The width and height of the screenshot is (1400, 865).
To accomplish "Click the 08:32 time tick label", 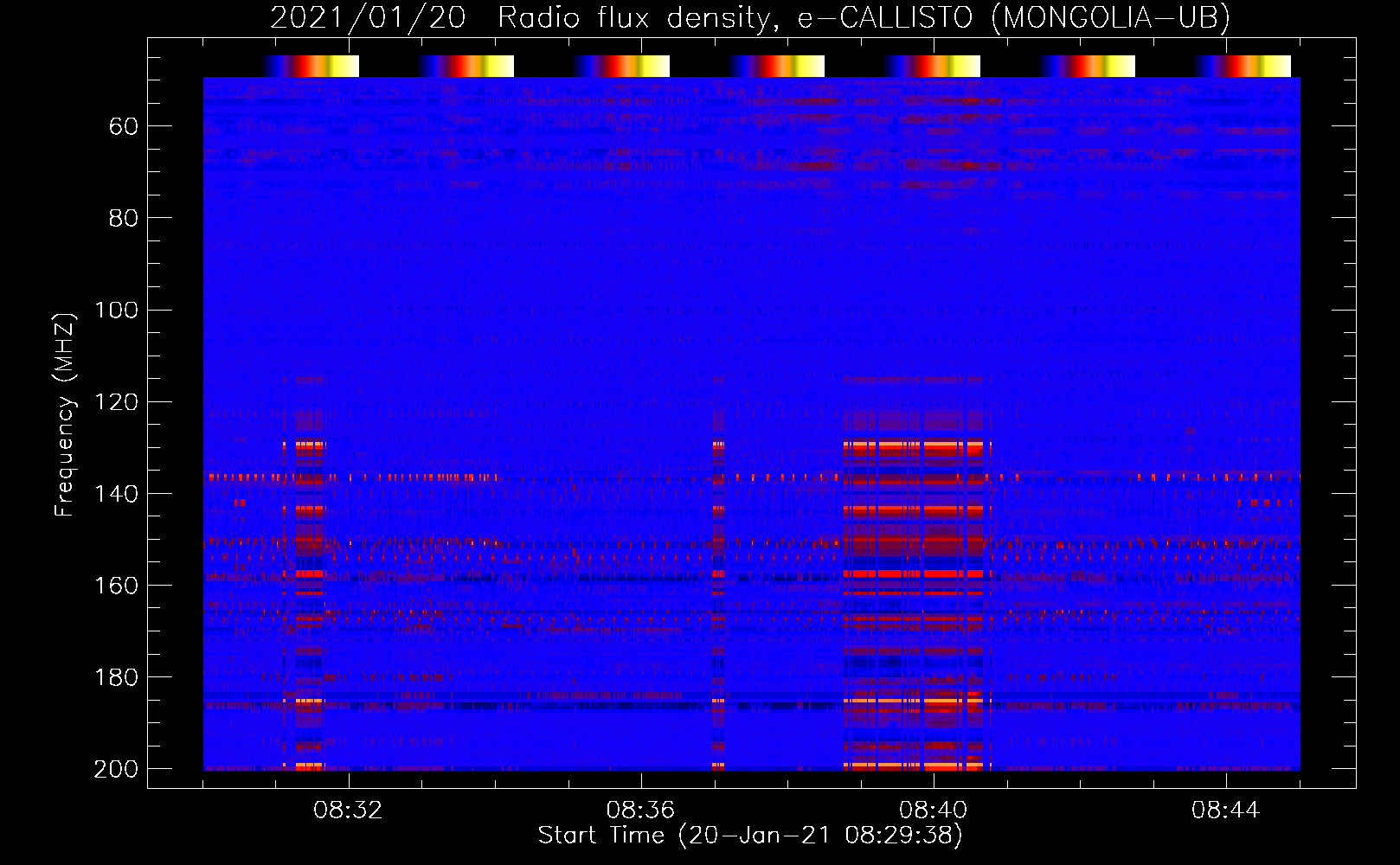I will point(348,811).
